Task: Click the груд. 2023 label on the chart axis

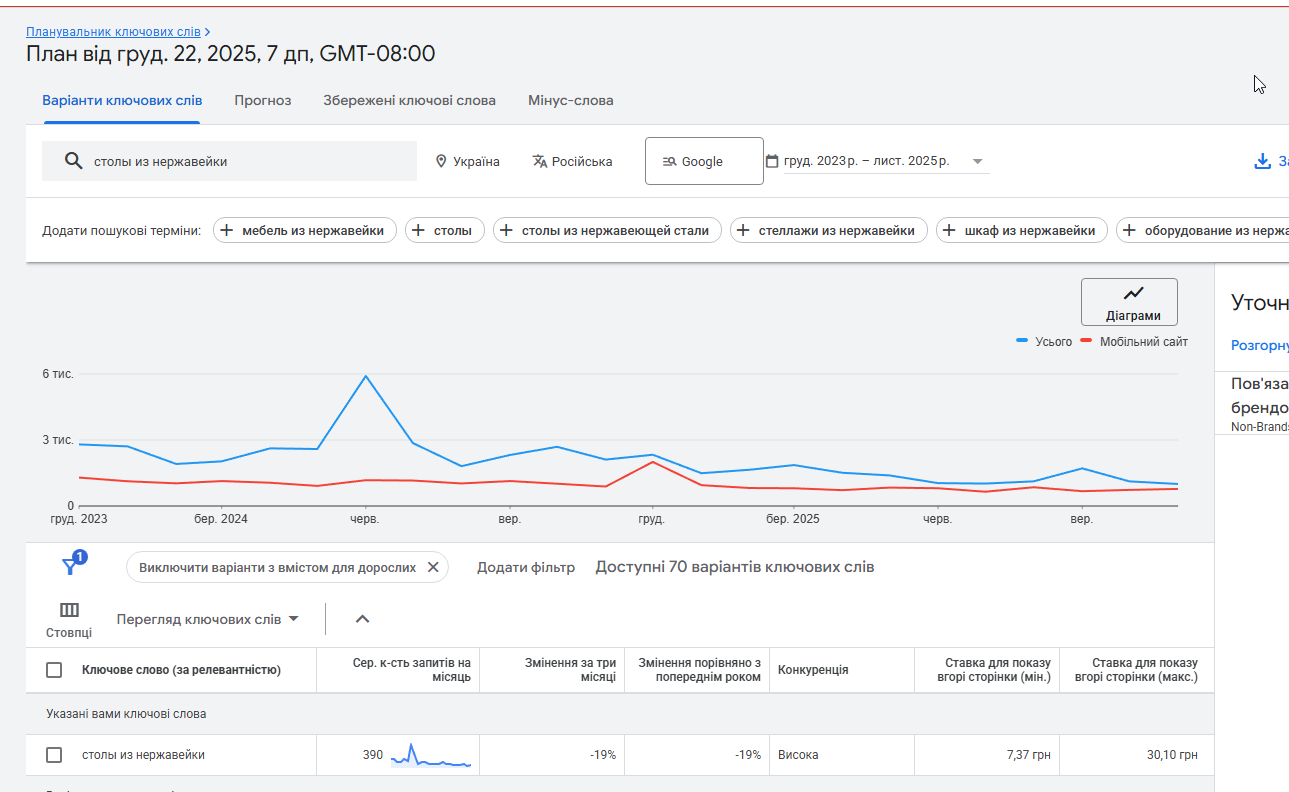Action: click(x=79, y=520)
